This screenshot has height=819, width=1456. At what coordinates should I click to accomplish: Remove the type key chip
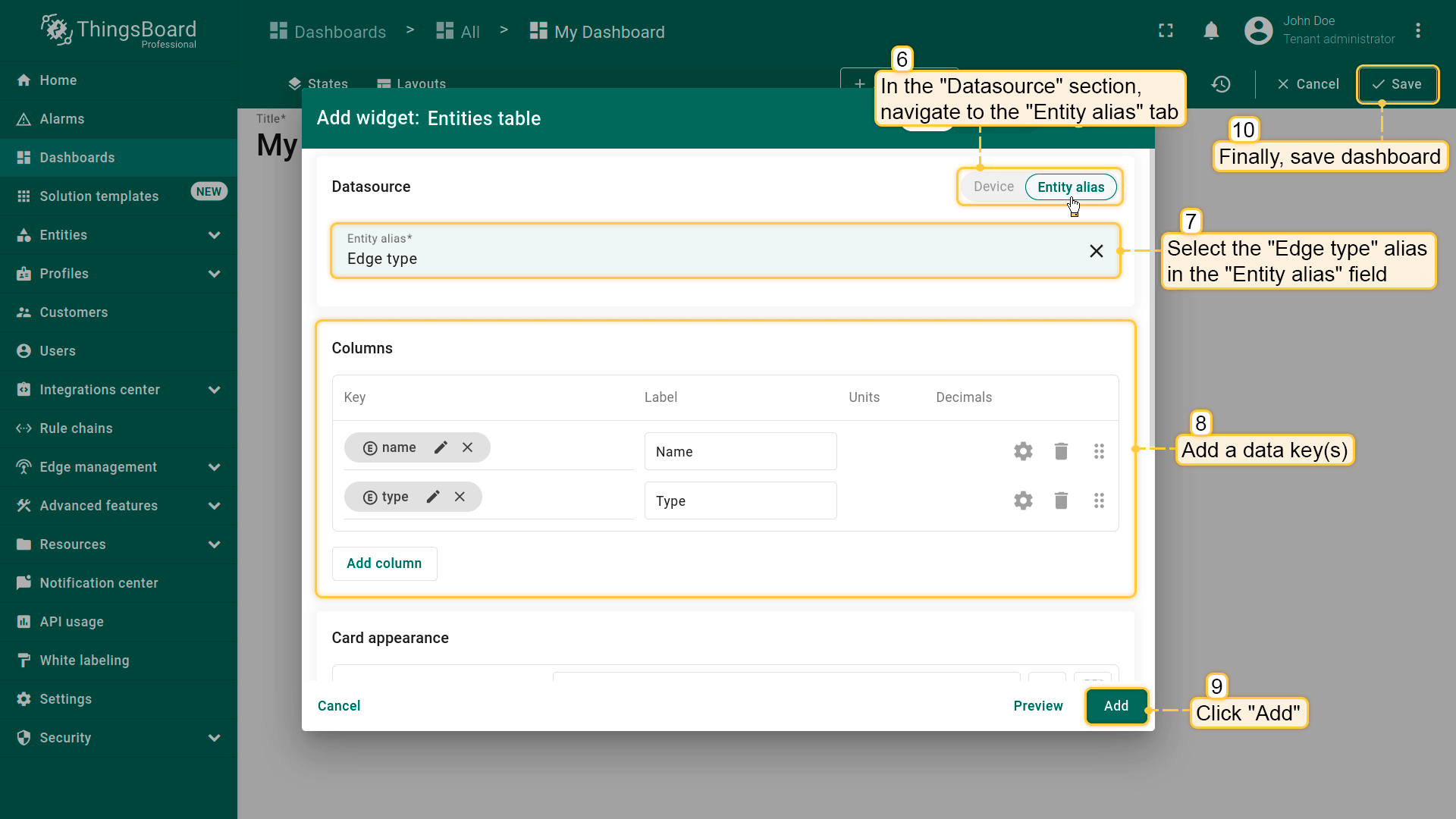(x=460, y=497)
